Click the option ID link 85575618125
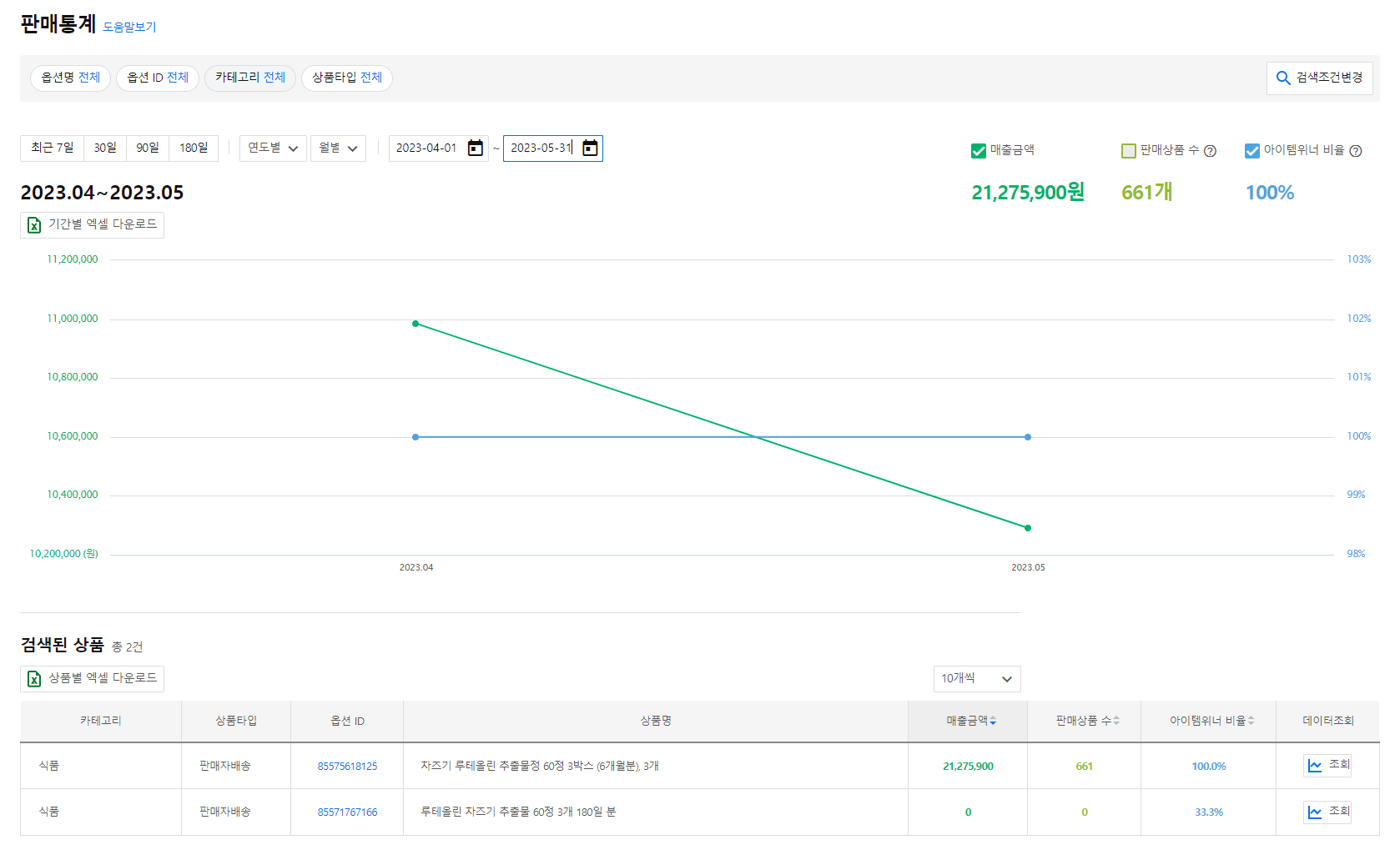Screen dimensions: 1400x845 347,765
